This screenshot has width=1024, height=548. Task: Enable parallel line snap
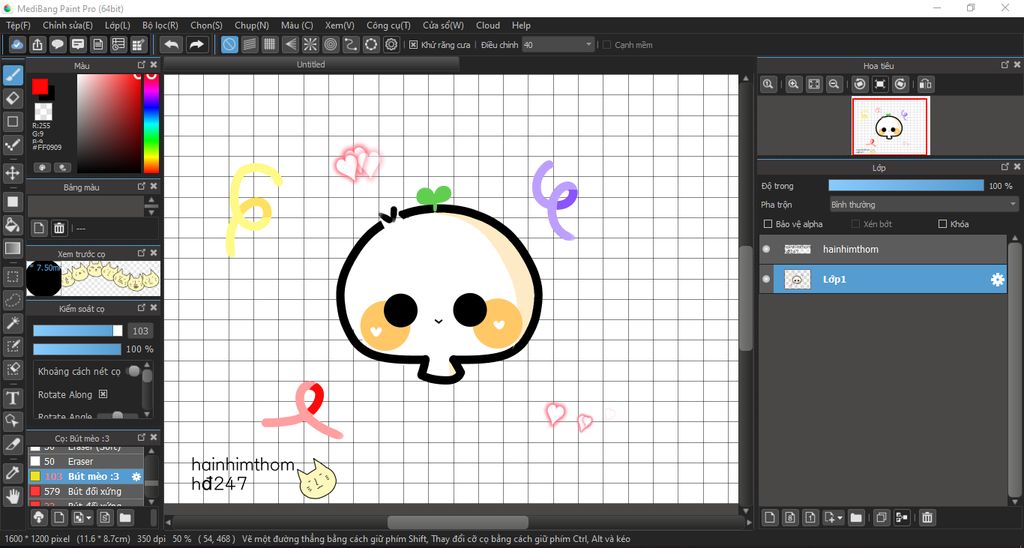point(249,44)
